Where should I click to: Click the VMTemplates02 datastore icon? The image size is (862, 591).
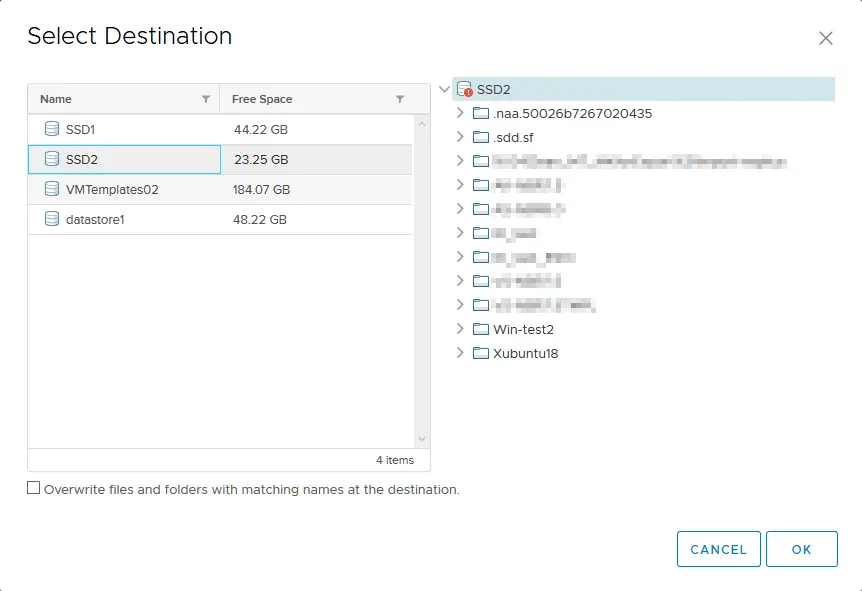(x=52, y=189)
